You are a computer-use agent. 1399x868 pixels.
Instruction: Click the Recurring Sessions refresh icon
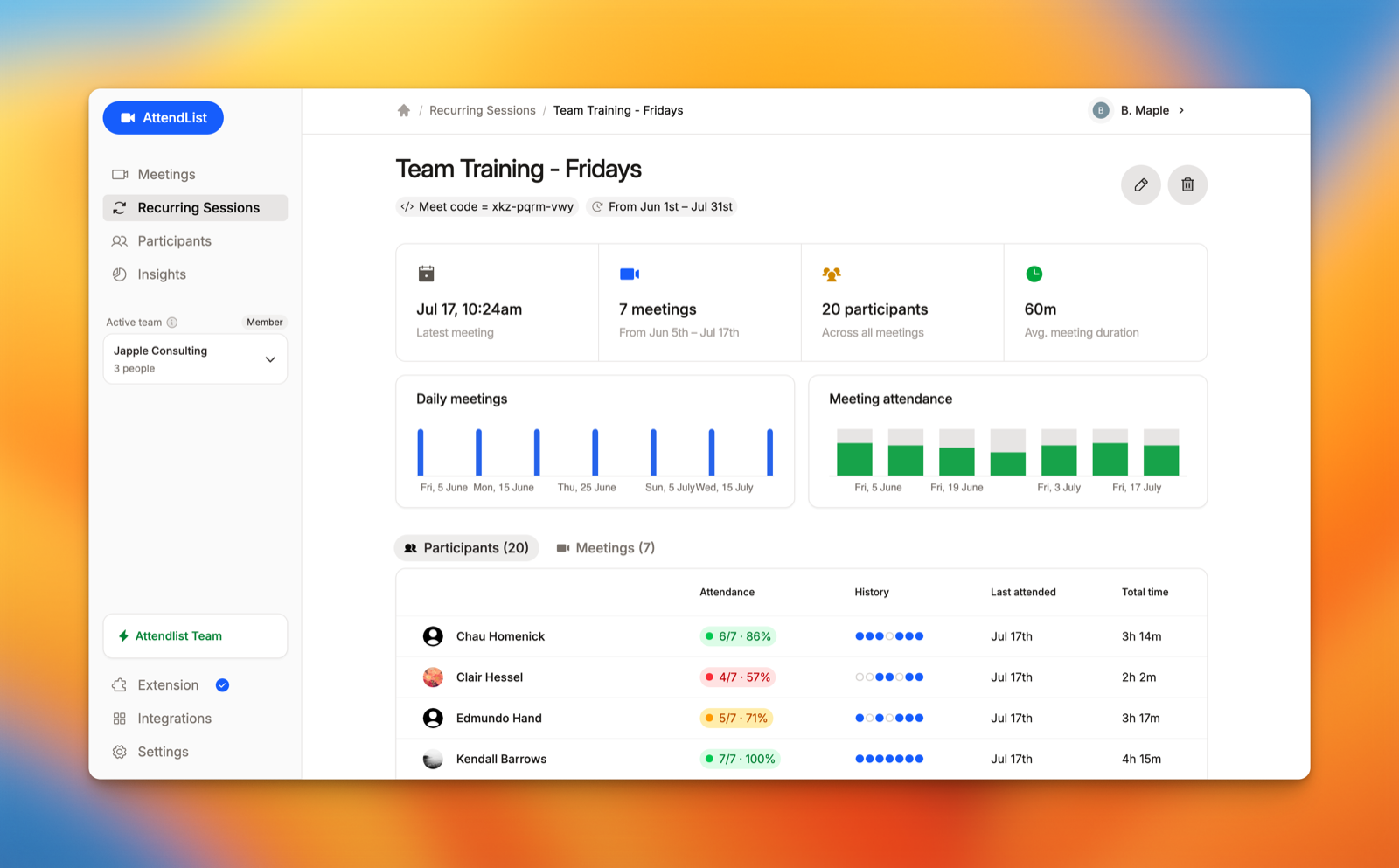[x=120, y=207]
